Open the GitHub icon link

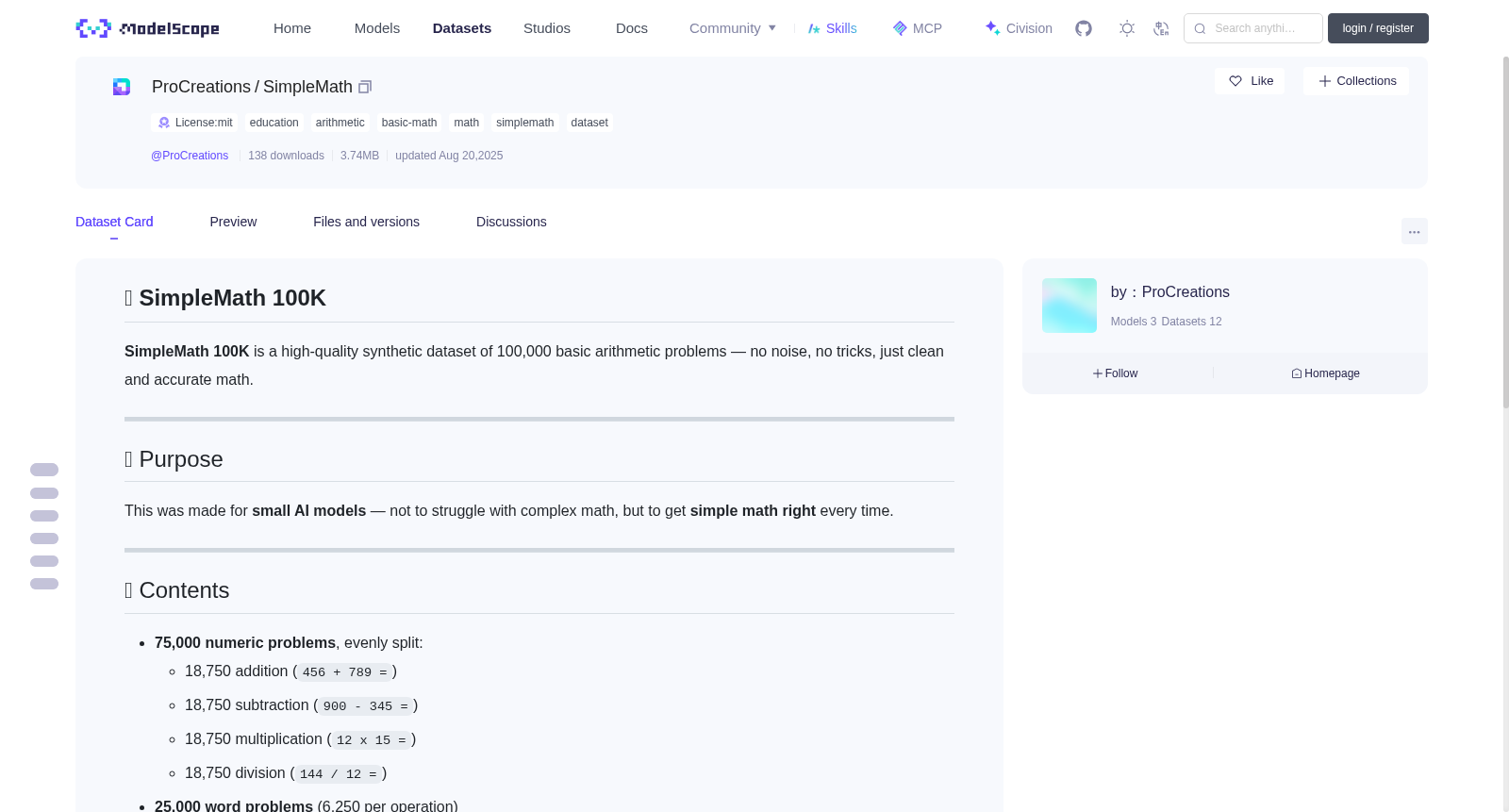[1084, 28]
